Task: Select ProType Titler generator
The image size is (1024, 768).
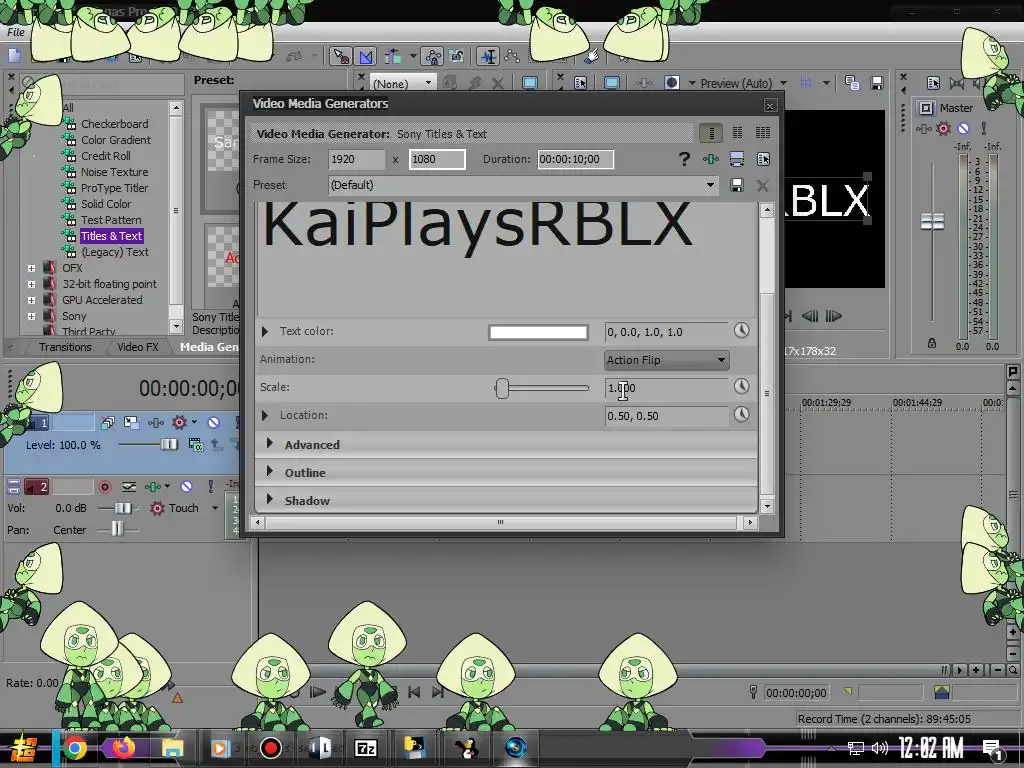Action: click(114, 188)
